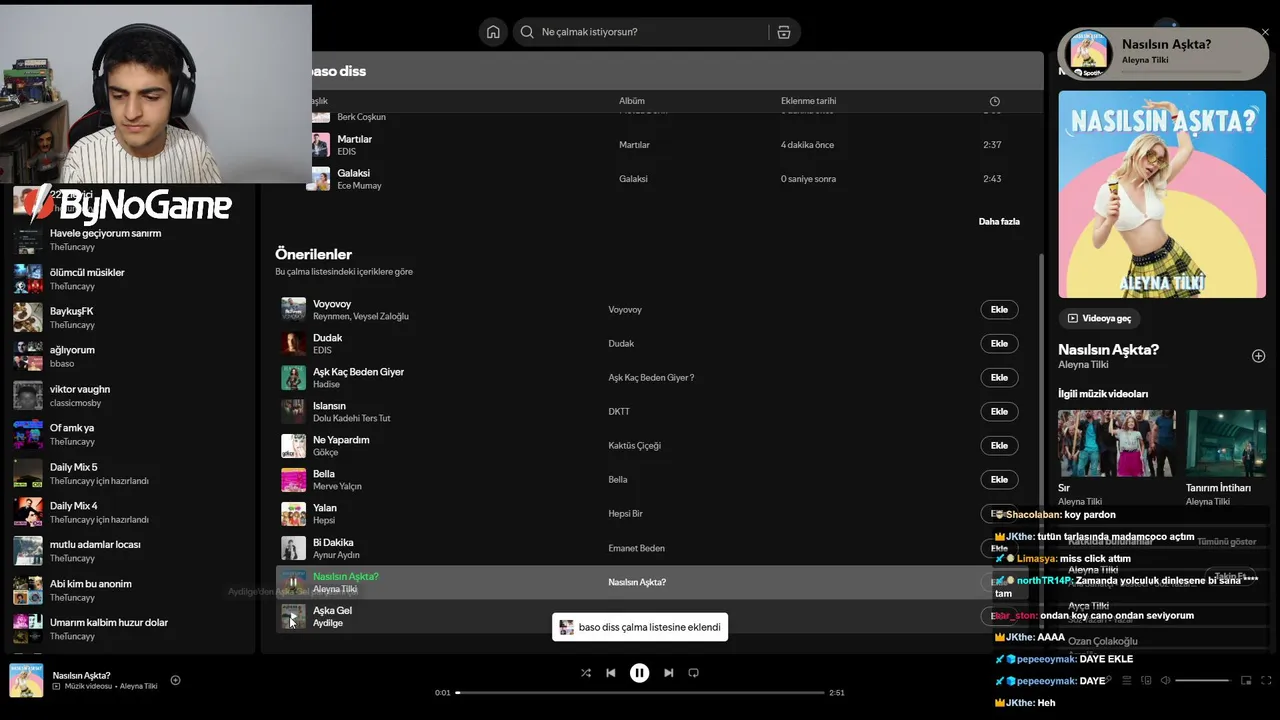Add Voyovoy with its Ekle button
Image resolution: width=1280 pixels, height=720 pixels.
tap(999, 310)
